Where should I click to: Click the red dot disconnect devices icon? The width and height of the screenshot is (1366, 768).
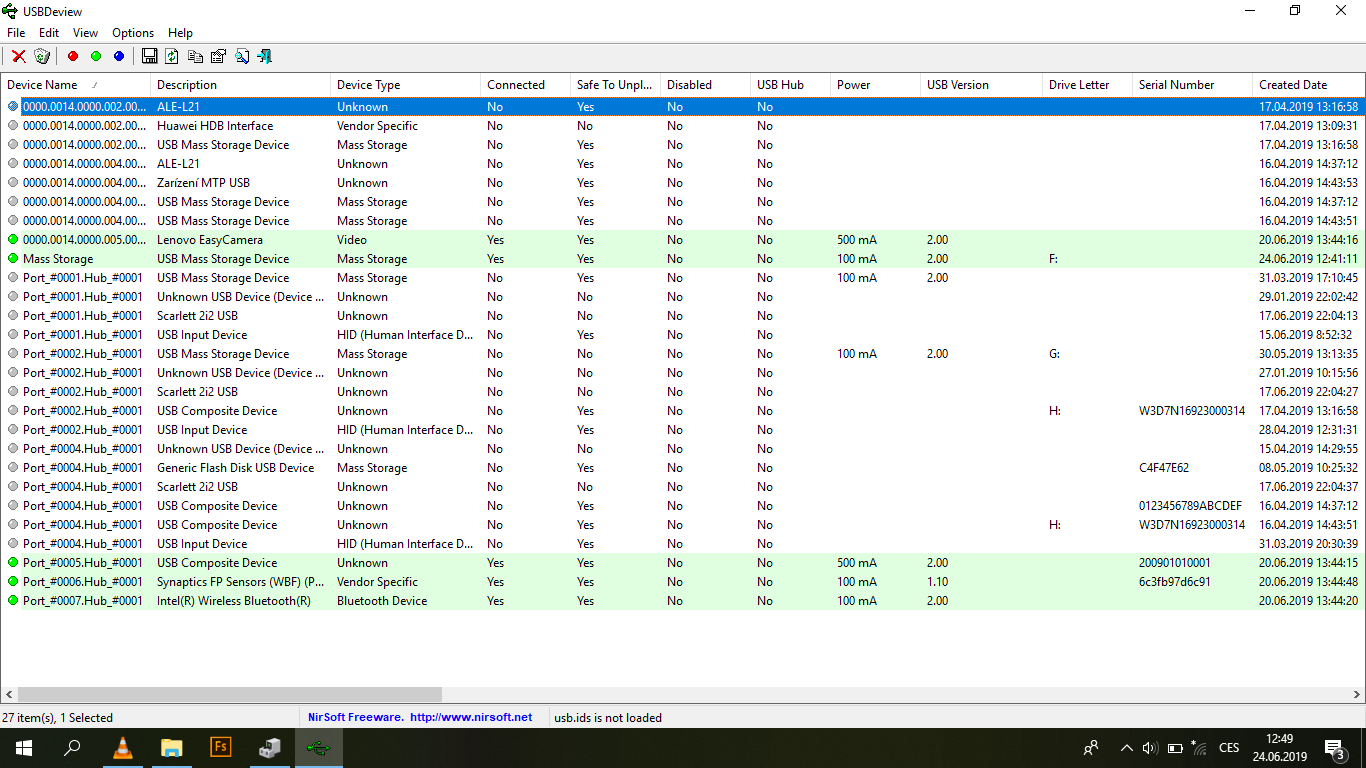72,56
